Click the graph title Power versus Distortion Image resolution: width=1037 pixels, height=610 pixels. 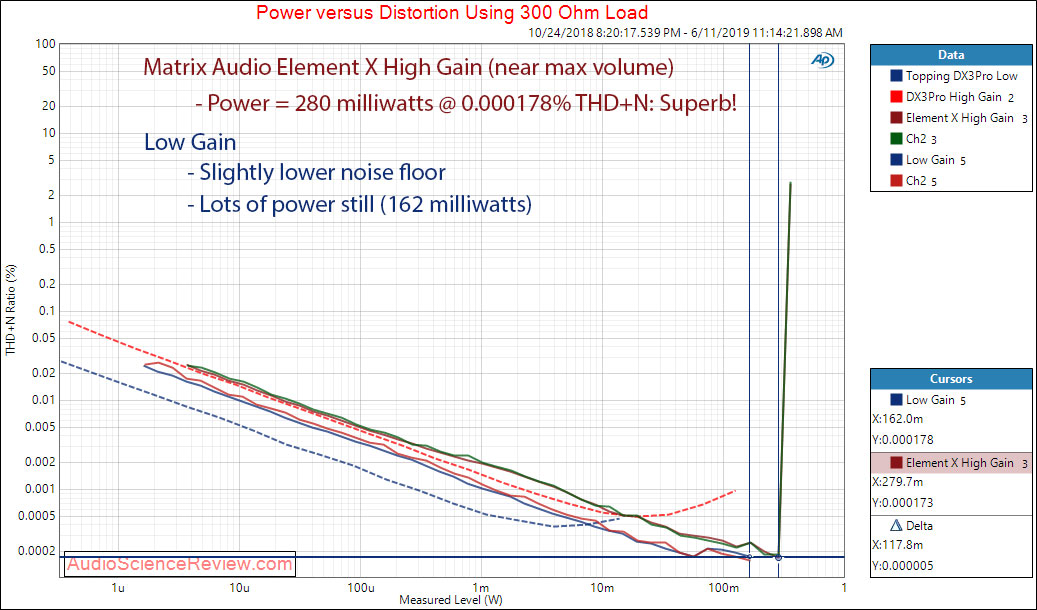[452, 13]
